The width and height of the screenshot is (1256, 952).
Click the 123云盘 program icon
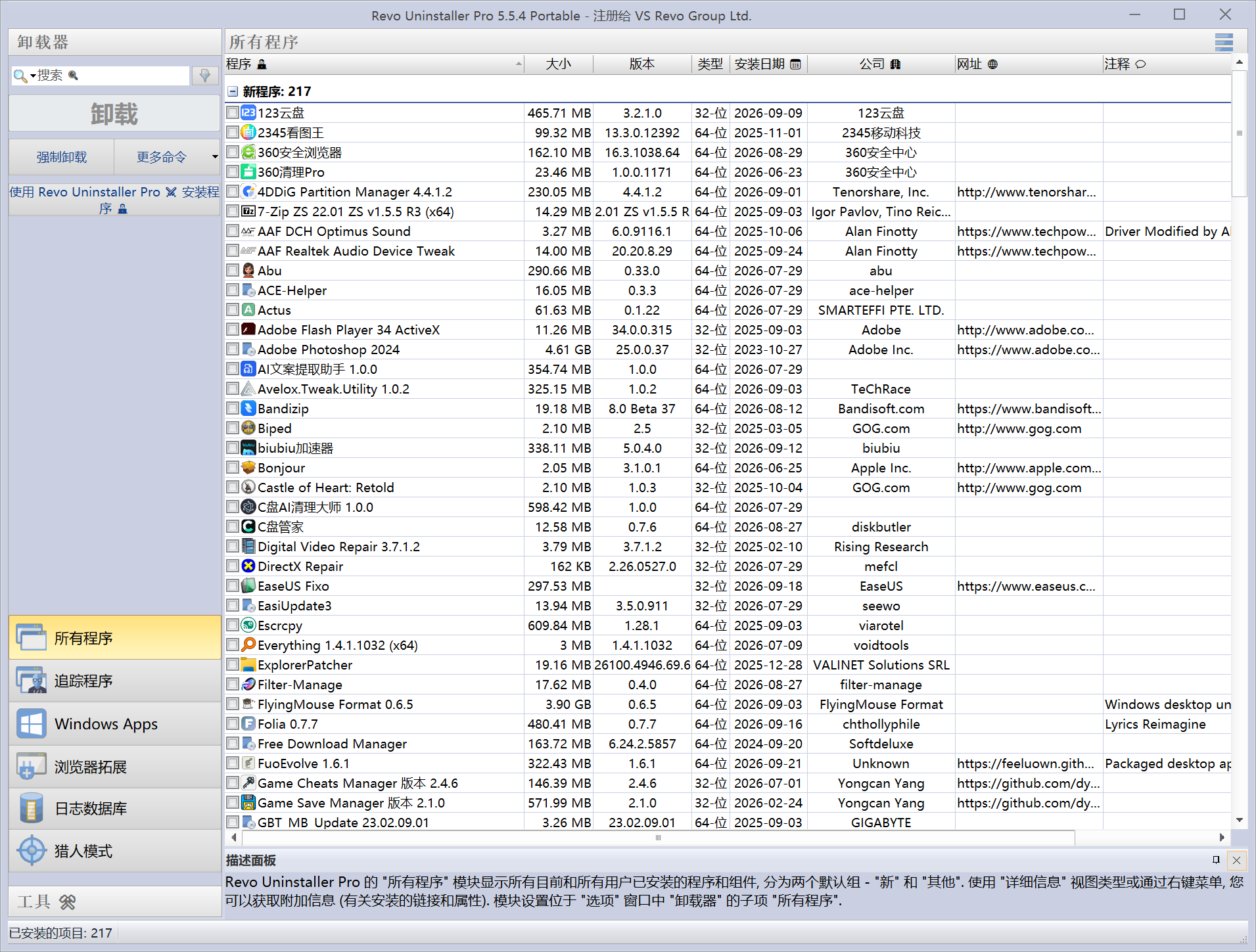[x=248, y=112]
